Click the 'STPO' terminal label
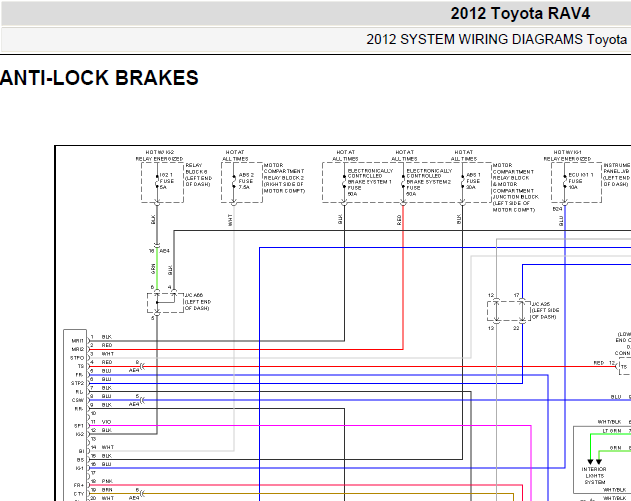Viewport: 631px width, 501px height. pos(77,358)
